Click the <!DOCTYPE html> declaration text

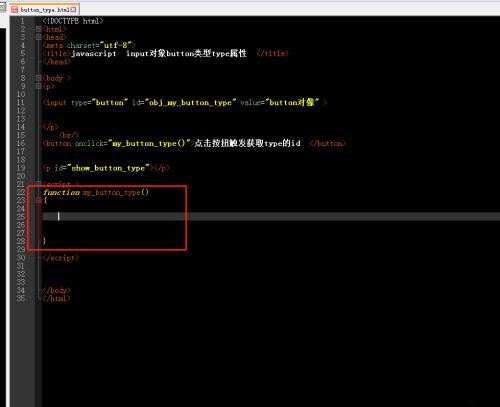73,21
